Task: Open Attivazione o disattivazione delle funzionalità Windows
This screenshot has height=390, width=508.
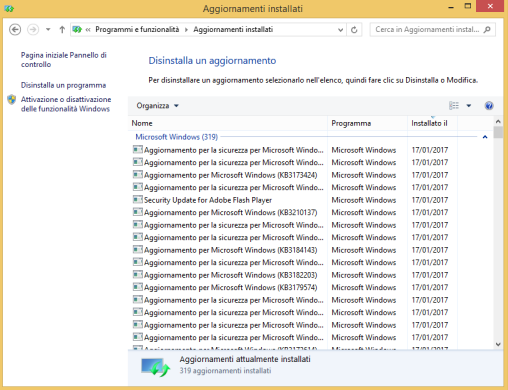Action: [x=66, y=104]
